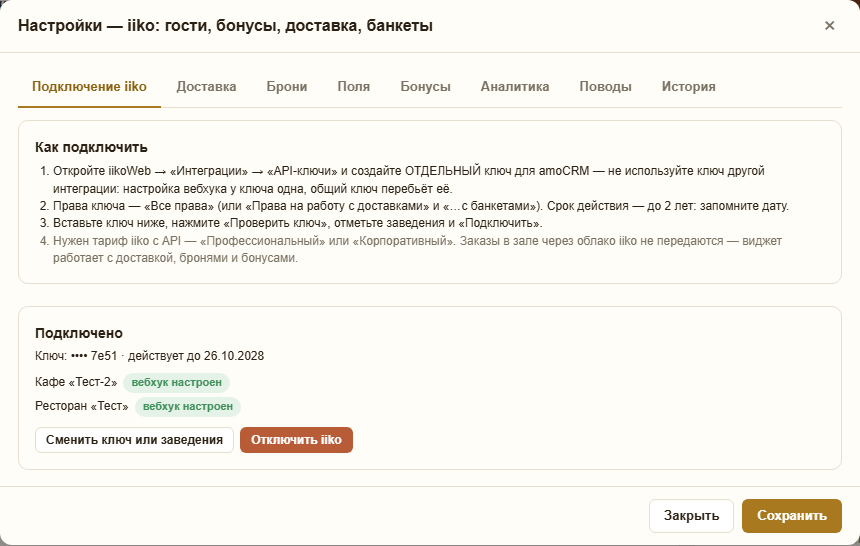
Task: Click the Кафе «Тест-2» venue name
Action: tap(76, 382)
